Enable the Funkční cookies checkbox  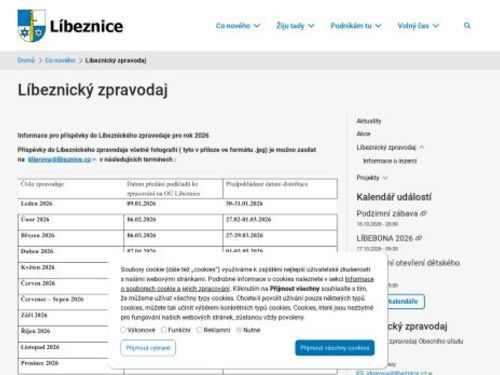point(164,330)
